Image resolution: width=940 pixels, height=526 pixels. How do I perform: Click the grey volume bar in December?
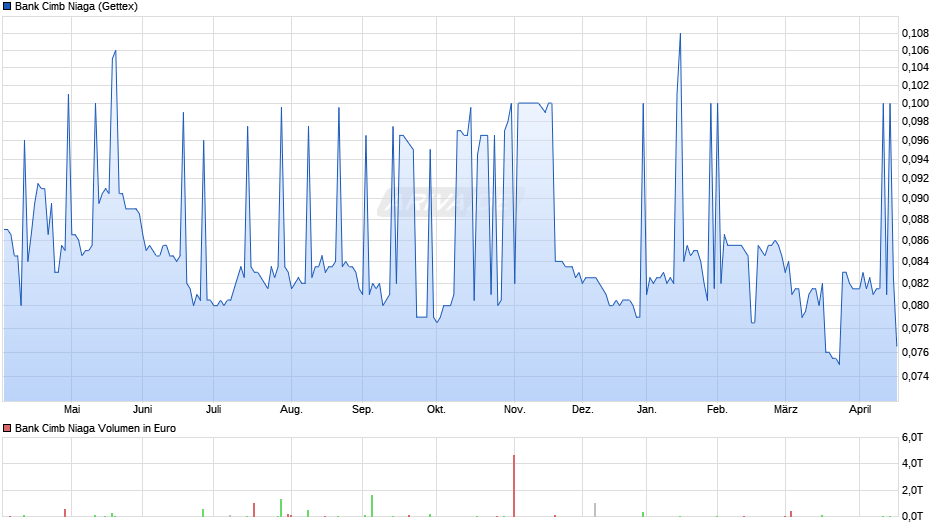pyautogui.click(x=595, y=510)
